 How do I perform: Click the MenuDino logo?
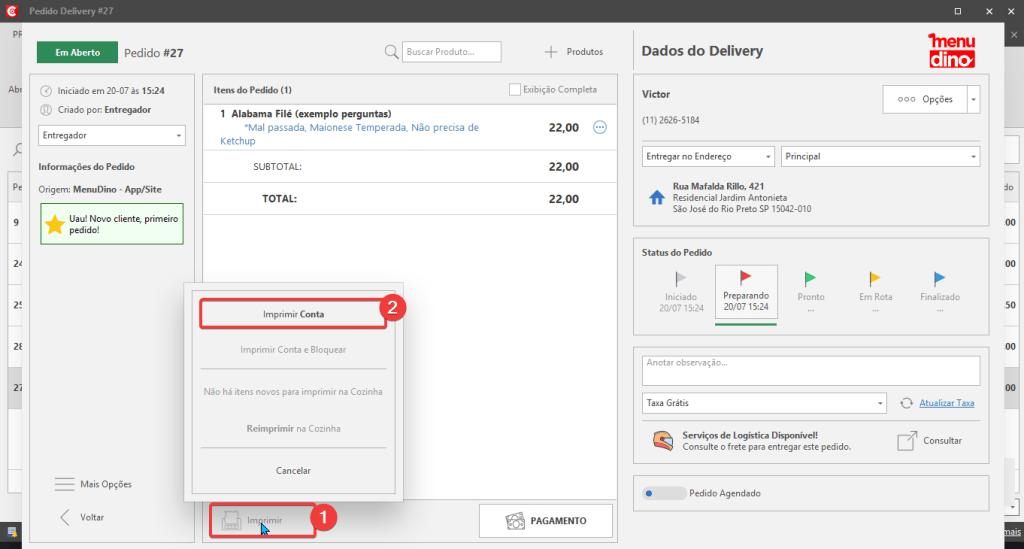pyautogui.click(x=952, y=51)
